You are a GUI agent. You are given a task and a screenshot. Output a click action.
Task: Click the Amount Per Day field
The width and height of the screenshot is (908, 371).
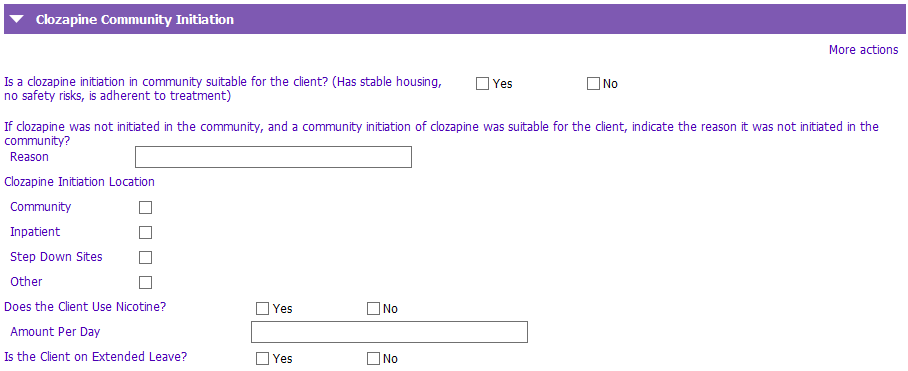(x=389, y=332)
